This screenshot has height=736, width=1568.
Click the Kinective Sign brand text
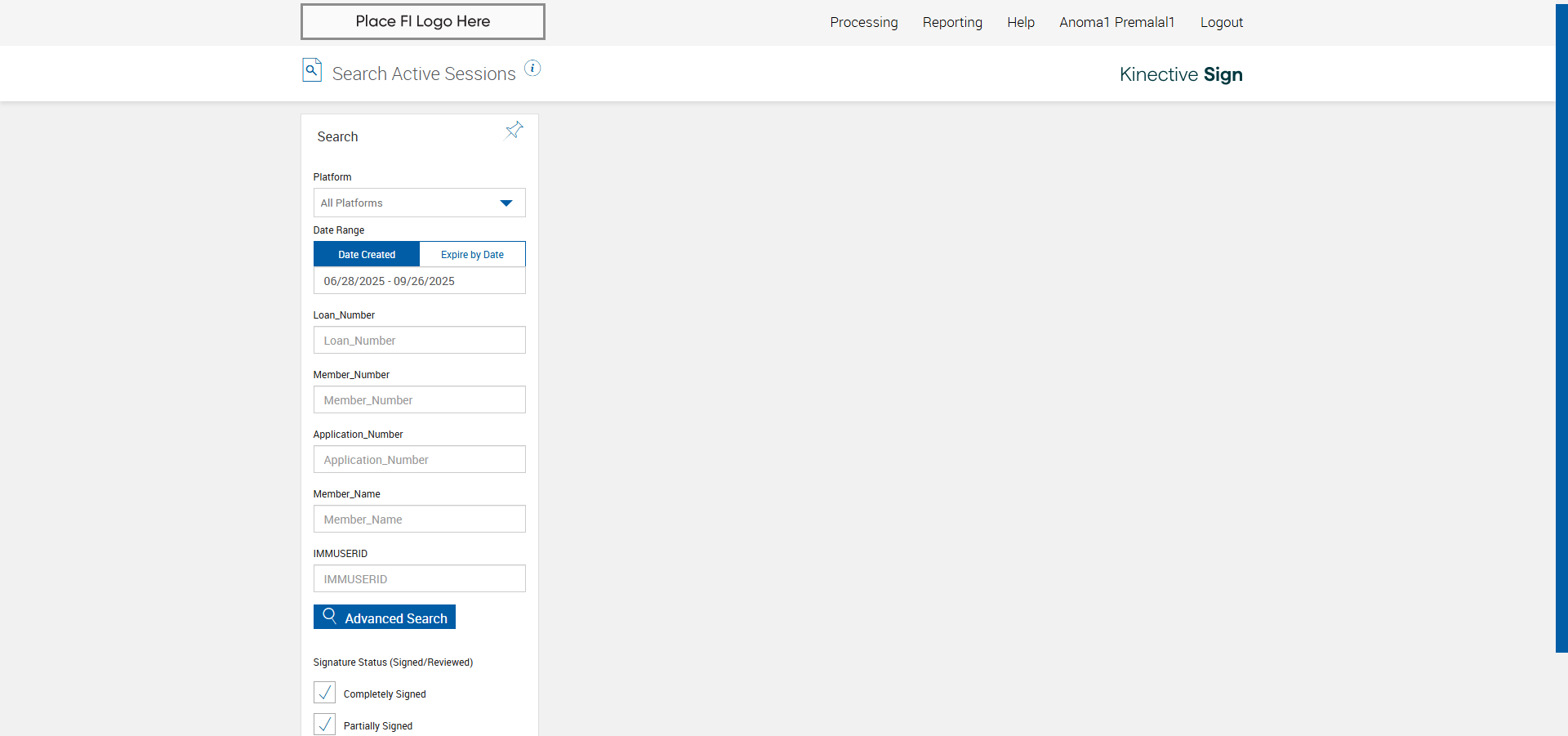click(x=1181, y=74)
